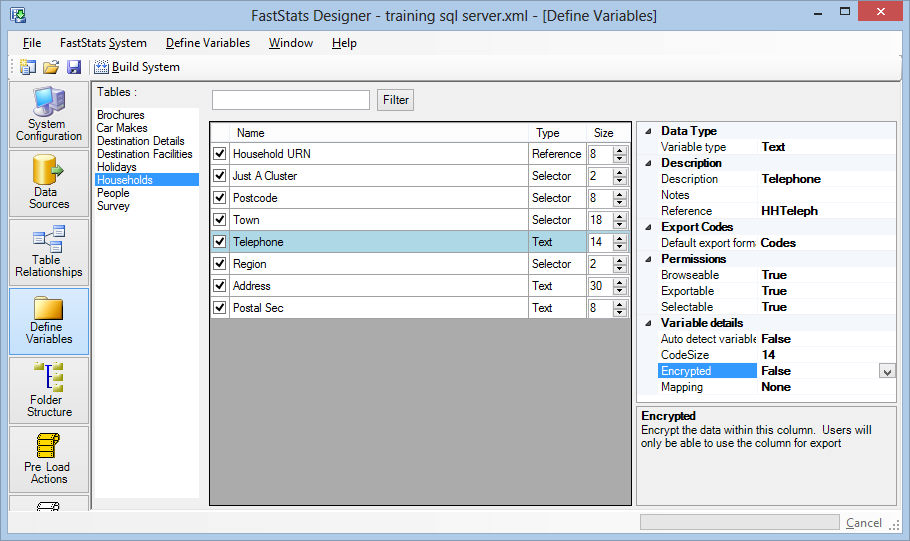Click the Cancel link in status bar
Screen dimensions: 910x541
tap(864, 523)
